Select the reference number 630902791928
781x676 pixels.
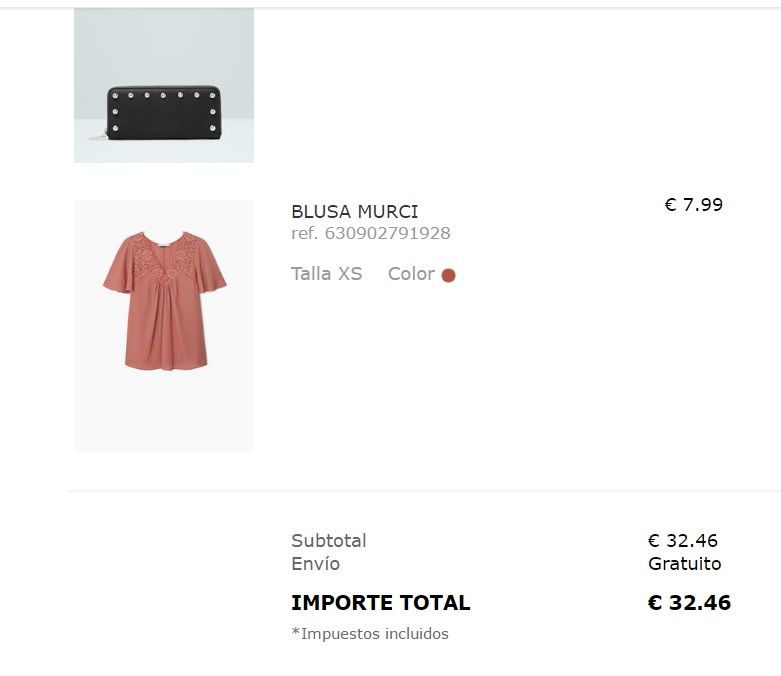(x=370, y=233)
